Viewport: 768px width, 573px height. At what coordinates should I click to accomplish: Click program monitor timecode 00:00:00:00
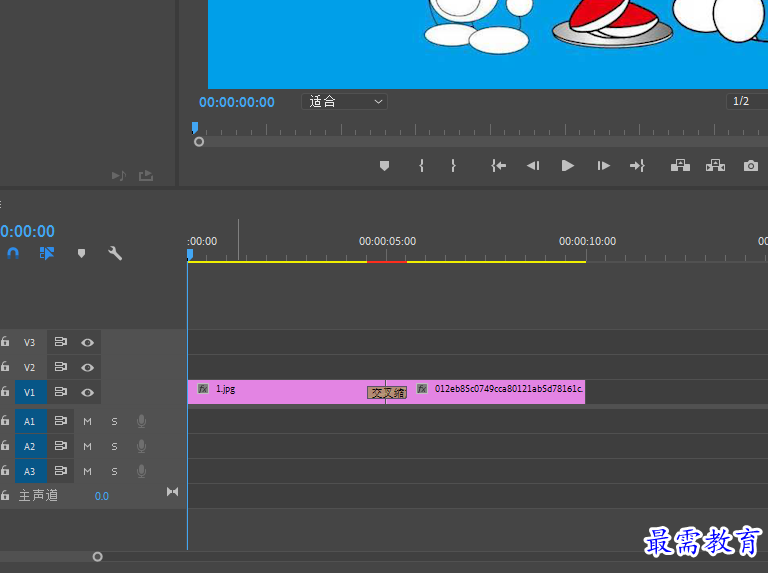tap(237, 102)
